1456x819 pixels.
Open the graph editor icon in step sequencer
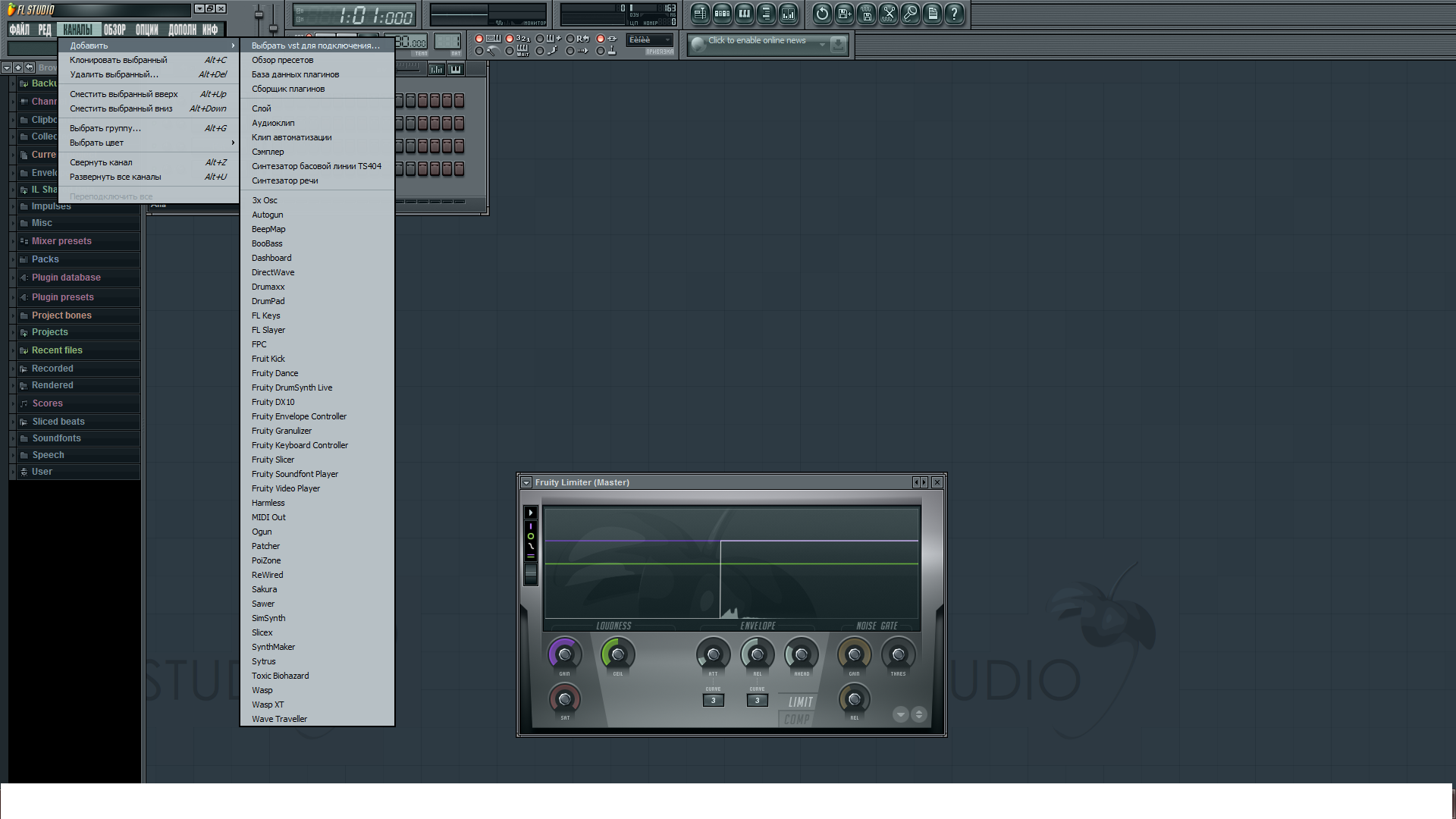[x=436, y=70]
